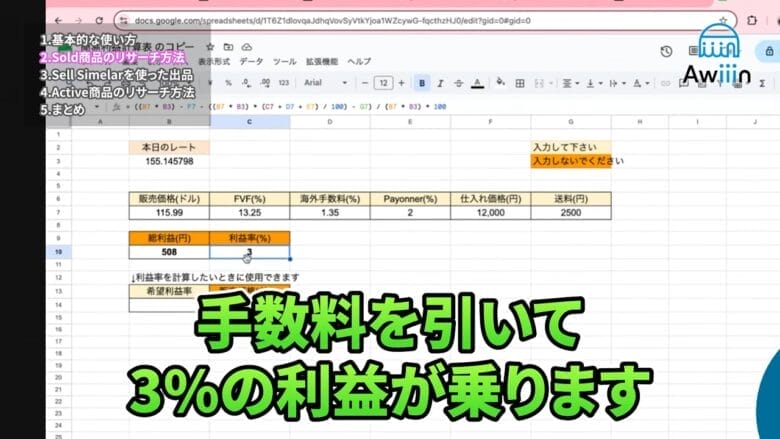Select 海外手数料 value 1.35 cell
Viewport: 780px width, 439px height.
click(330, 213)
